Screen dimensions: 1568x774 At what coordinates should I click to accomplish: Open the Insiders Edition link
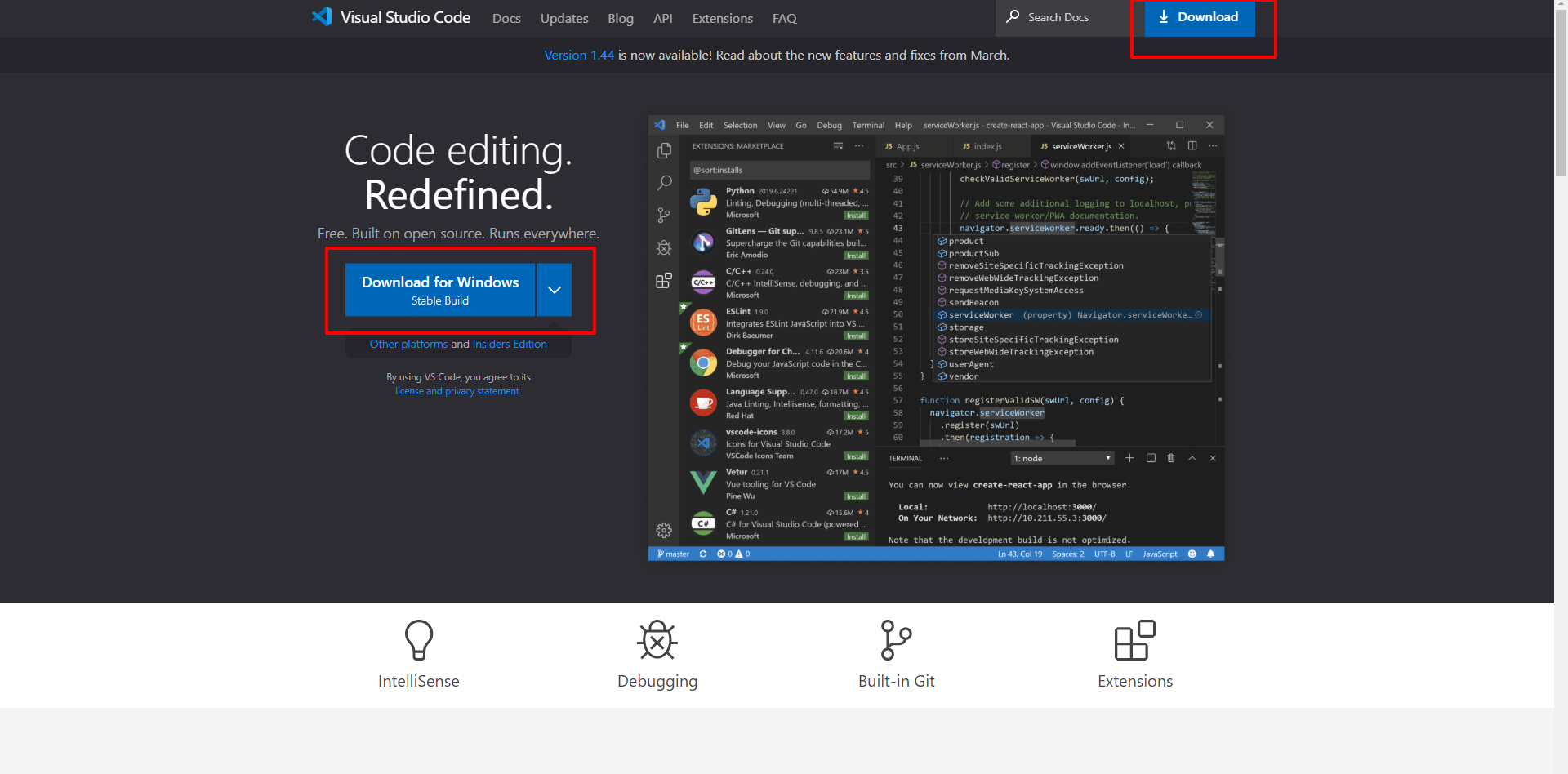click(510, 344)
